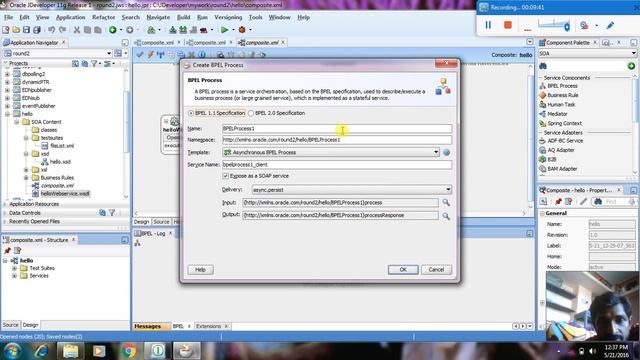The height and width of the screenshot is (360, 640).
Task: Click the Windows Start button
Action: [12, 351]
